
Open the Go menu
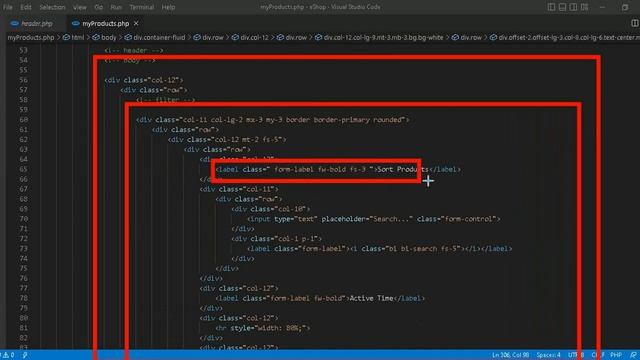(x=98, y=7)
